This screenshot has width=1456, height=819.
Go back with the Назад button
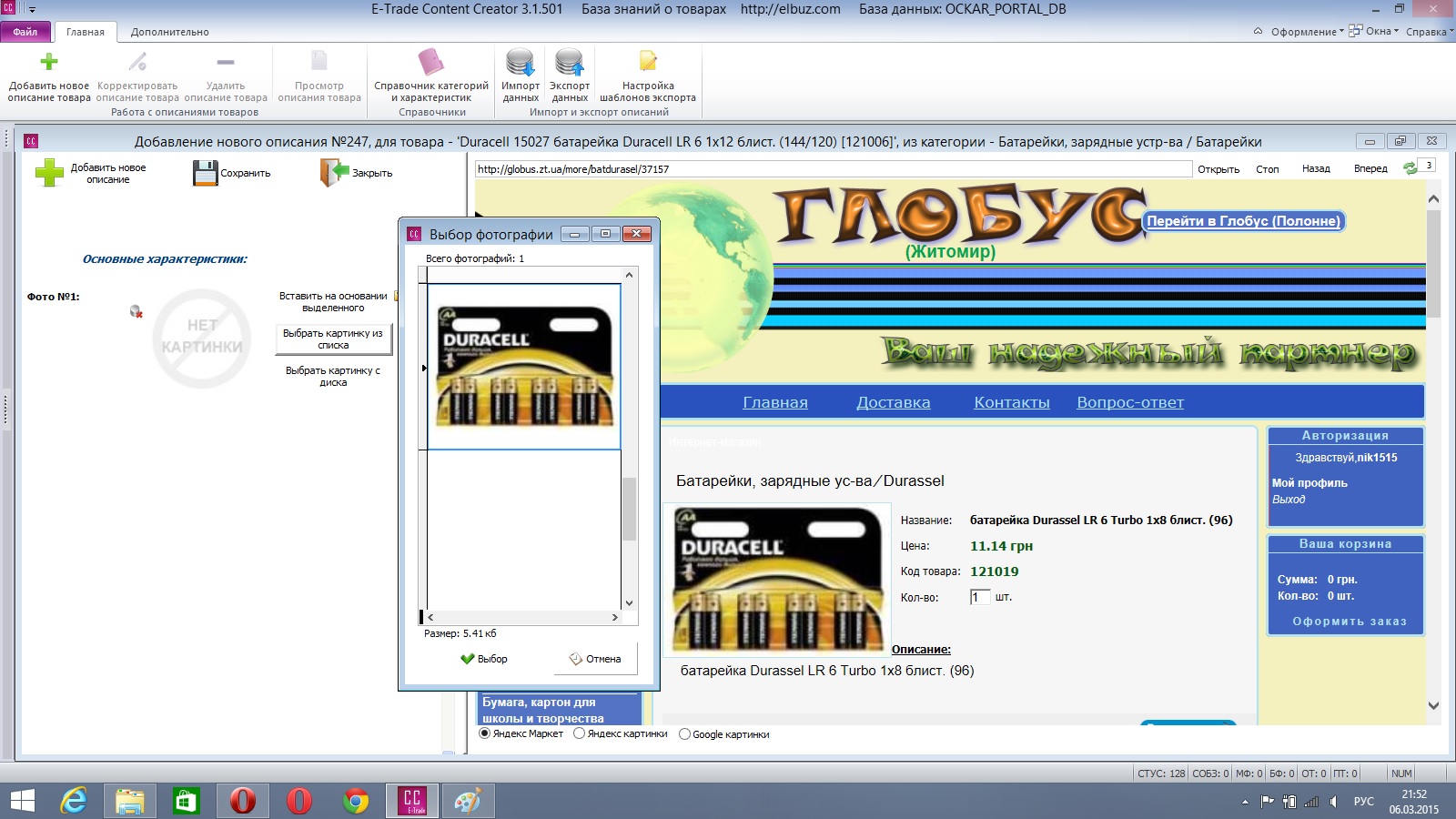click(x=1316, y=169)
